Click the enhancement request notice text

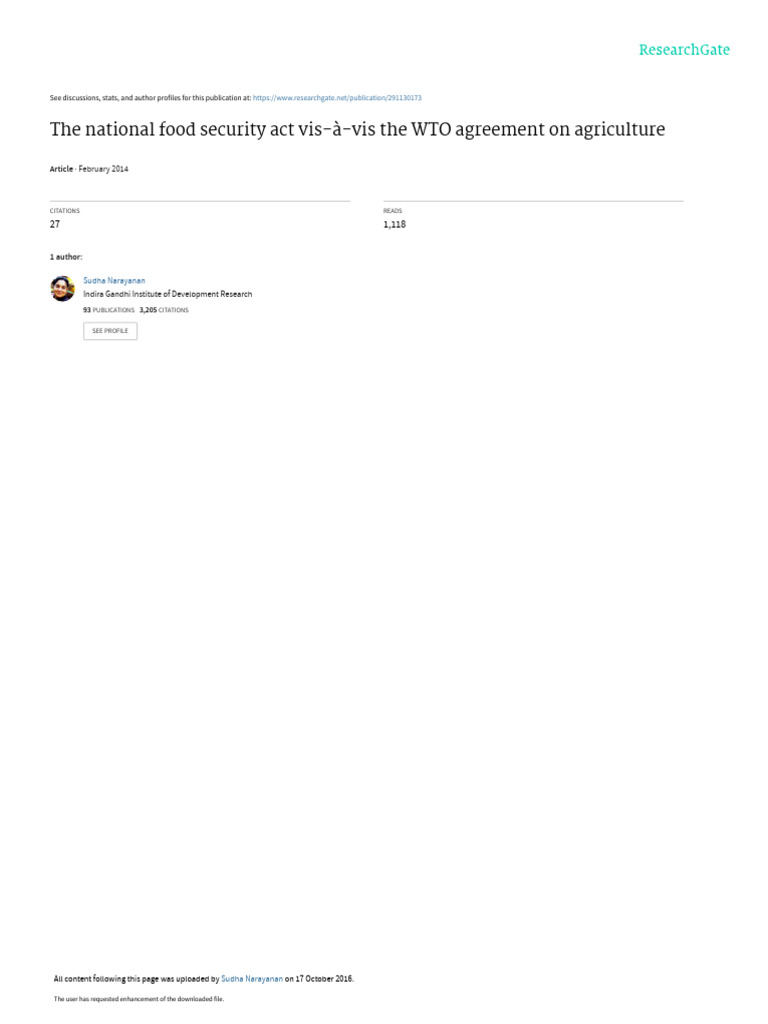coord(138,999)
